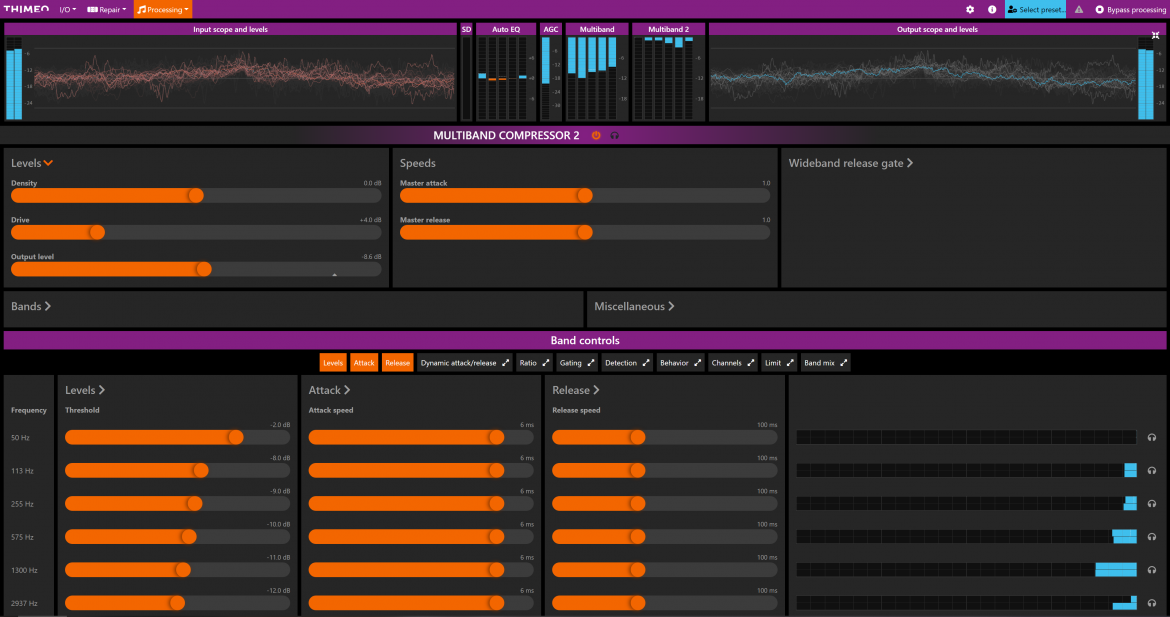This screenshot has height=617, width=1170.
Task: Click the Multiband Compressor 2 headphones icon
Action: point(614,135)
